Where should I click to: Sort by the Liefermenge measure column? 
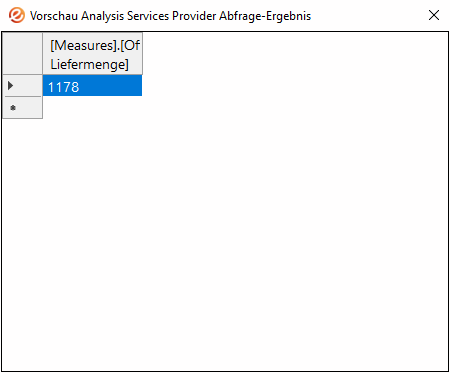point(93,54)
